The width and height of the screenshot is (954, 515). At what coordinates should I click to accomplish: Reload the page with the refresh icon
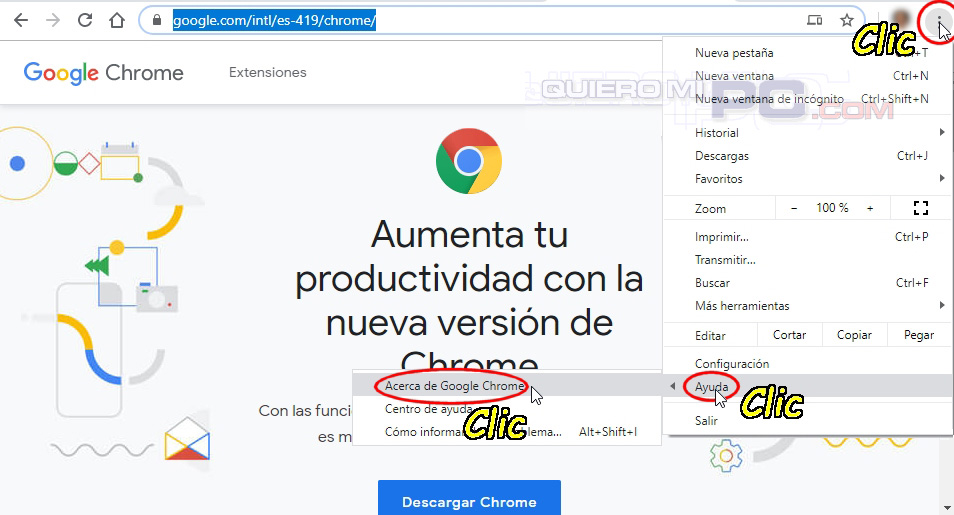coord(85,20)
